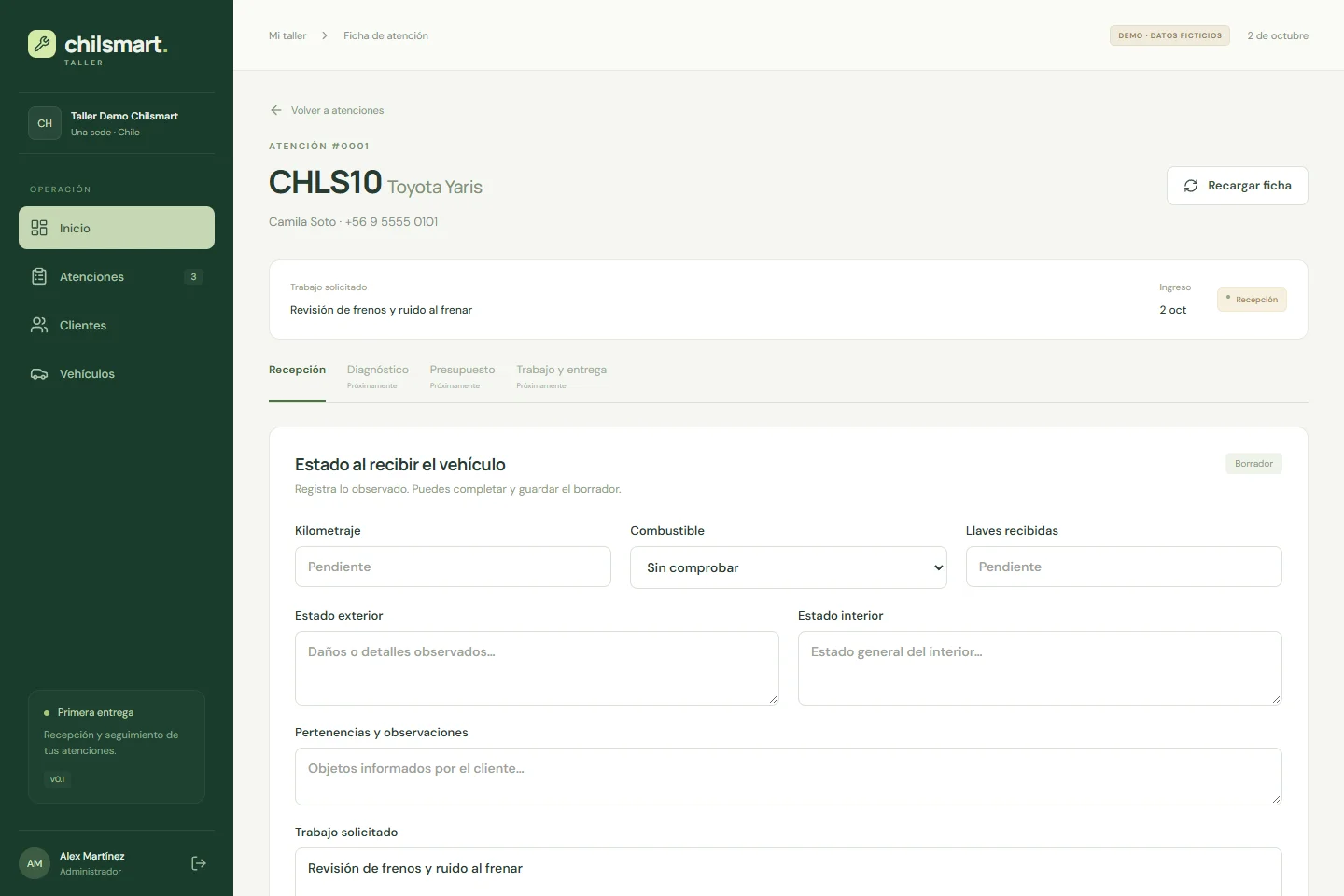Click the breadcrumb chevron after Mi taller
This screenshot has height=896, width=1344.
point(325,35)
